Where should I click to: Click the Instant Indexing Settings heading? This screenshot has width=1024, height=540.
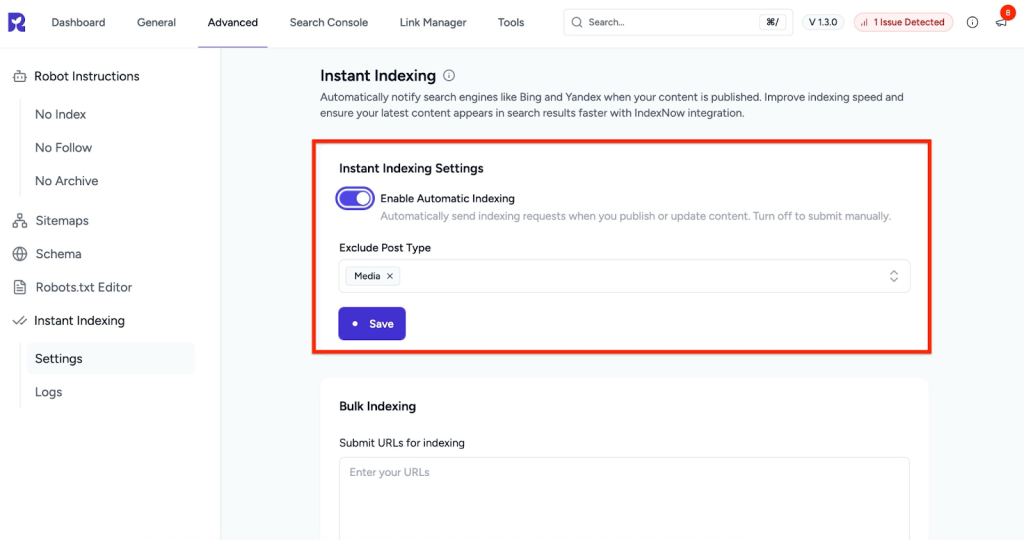coord(411,168)
